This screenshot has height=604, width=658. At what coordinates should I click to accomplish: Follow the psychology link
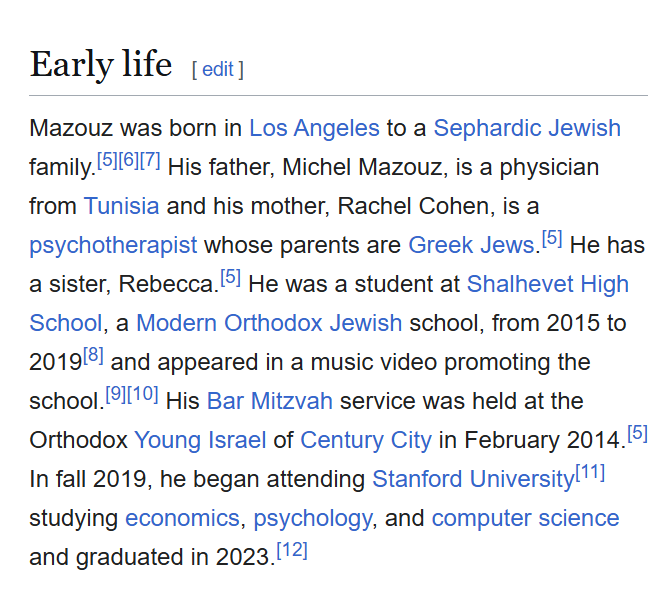pos(313,518)
